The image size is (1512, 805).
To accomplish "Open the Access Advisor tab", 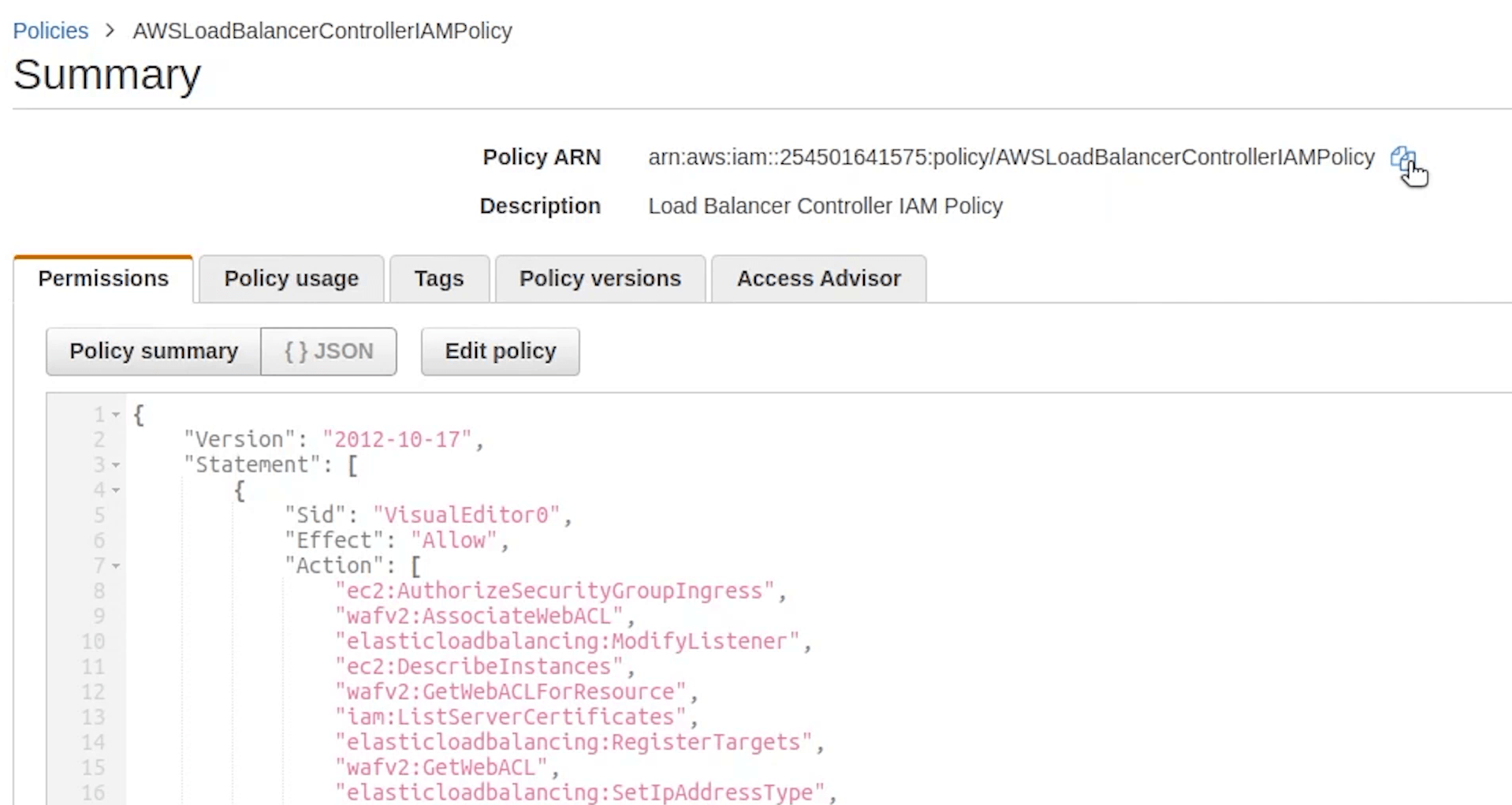I will coord(818,278).
